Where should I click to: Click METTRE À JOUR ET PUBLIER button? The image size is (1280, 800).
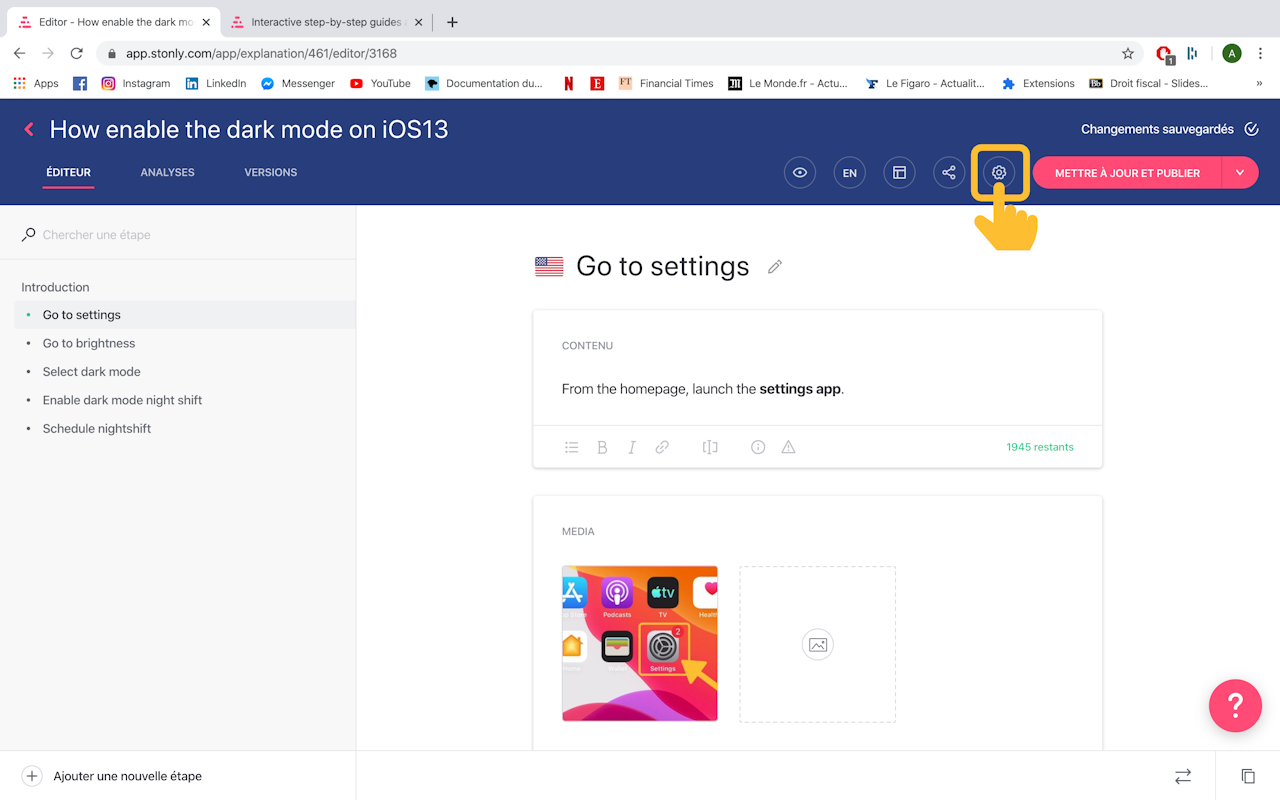tap(1127, 173)
